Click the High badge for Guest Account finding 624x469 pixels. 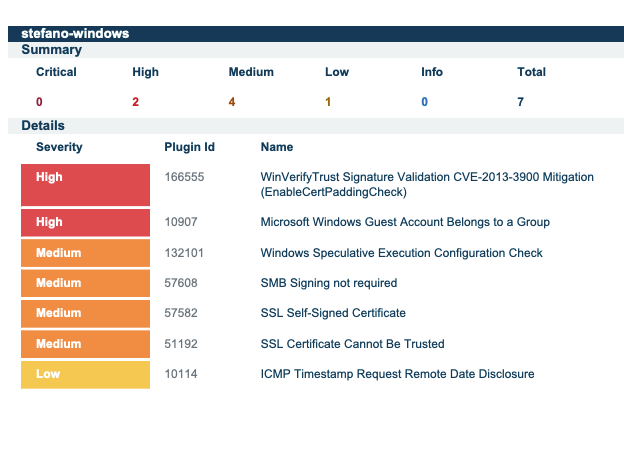tap(85, 222)
